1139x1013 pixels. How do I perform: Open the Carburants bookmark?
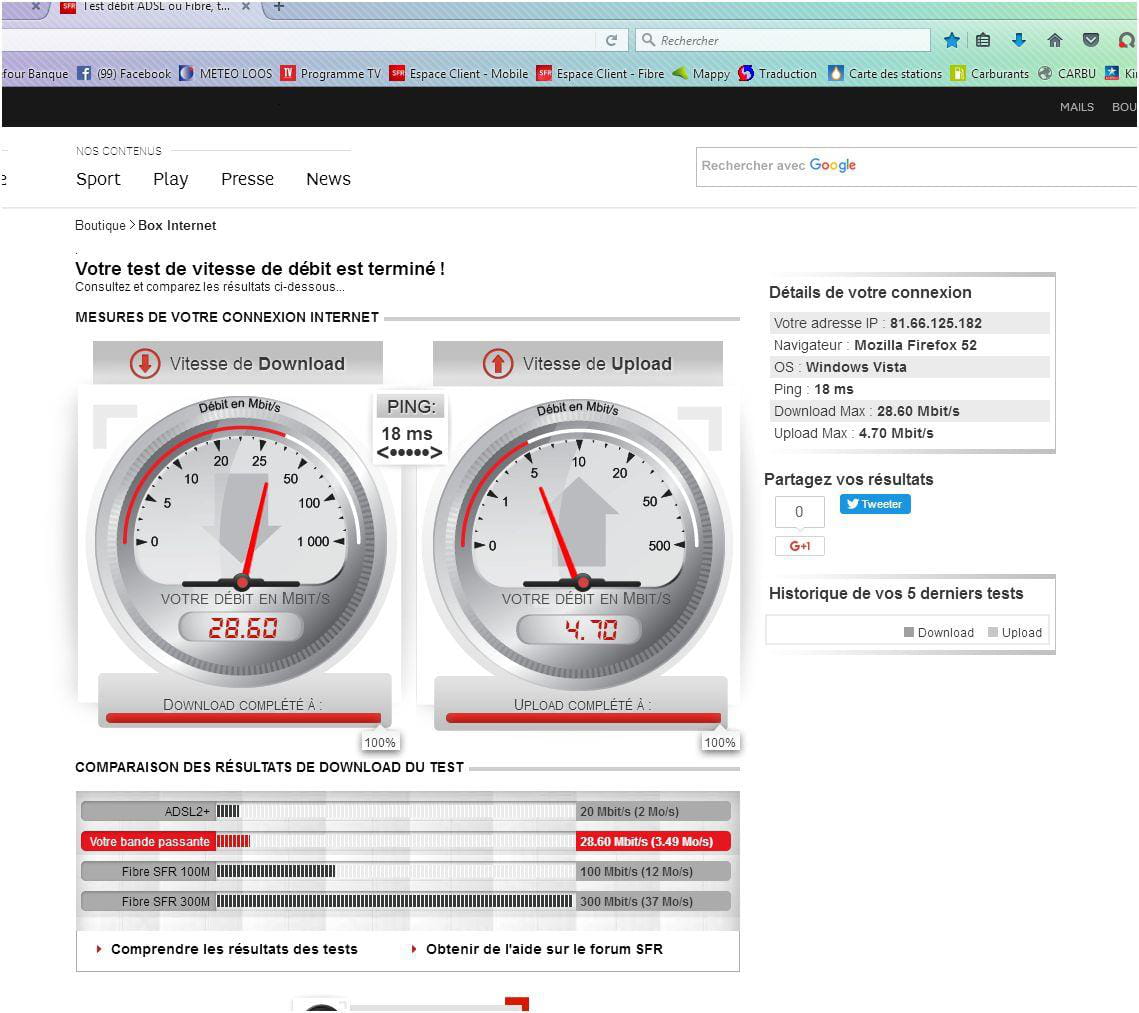tap(990, 73)
